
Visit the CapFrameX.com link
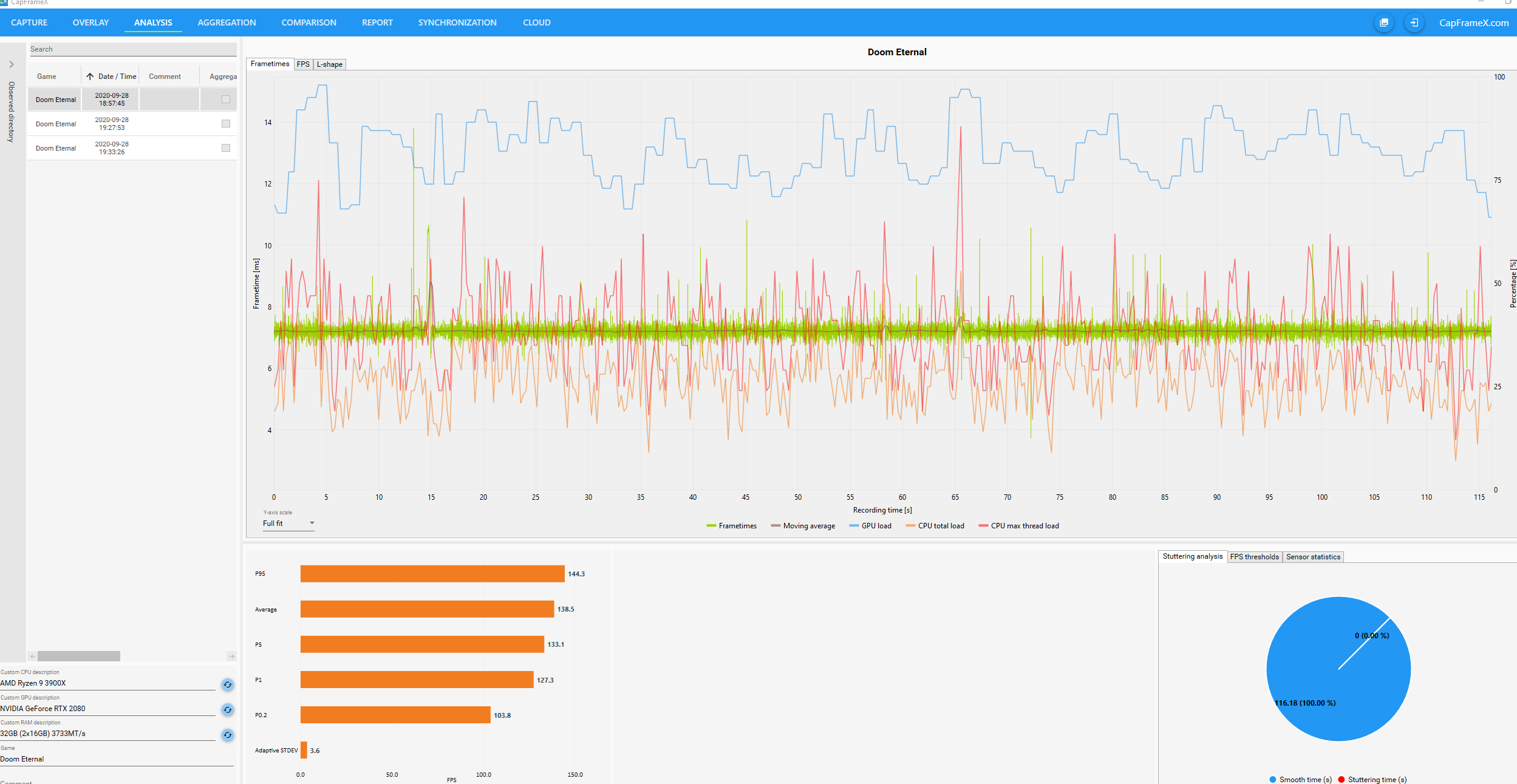(1473, 22)
